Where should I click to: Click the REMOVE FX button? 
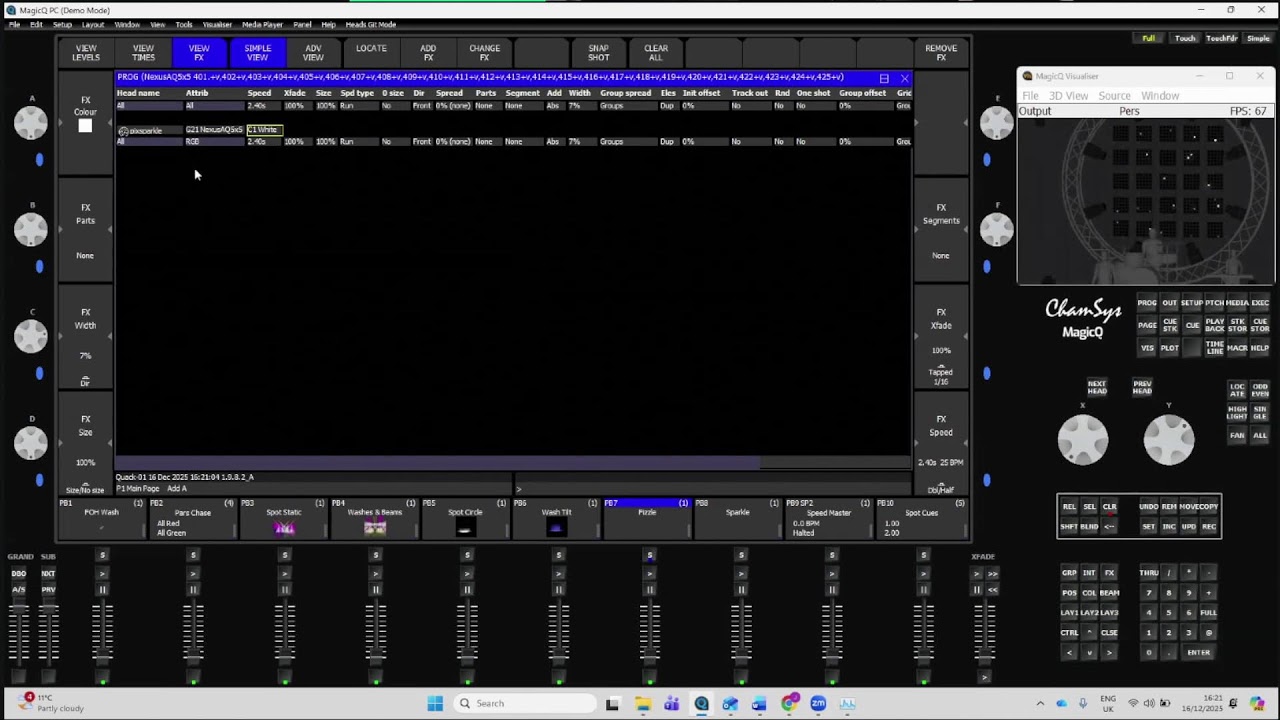[x=941, y=53]
